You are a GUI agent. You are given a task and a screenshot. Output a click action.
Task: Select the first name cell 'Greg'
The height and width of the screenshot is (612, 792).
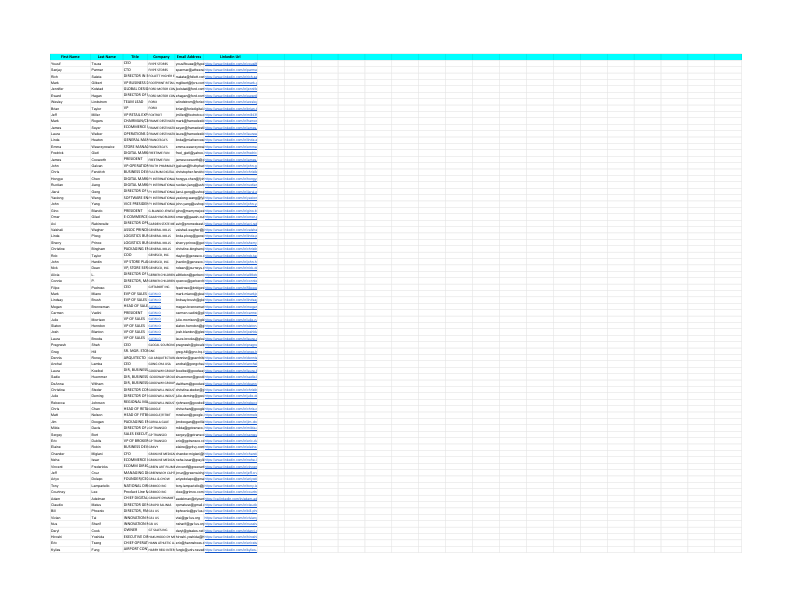click(x=70, y=351)
